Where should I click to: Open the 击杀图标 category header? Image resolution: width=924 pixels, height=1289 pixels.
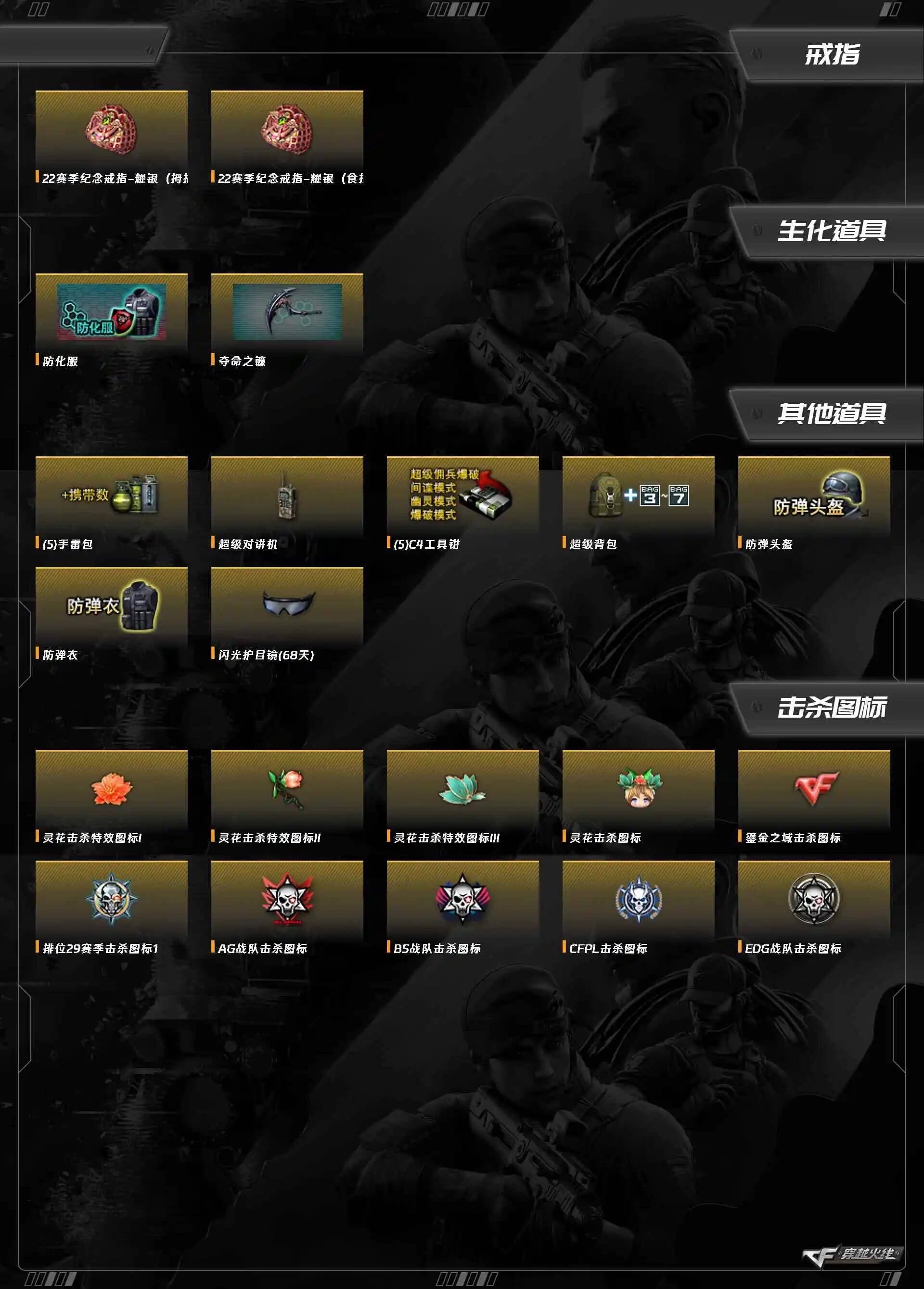[832, 708]
